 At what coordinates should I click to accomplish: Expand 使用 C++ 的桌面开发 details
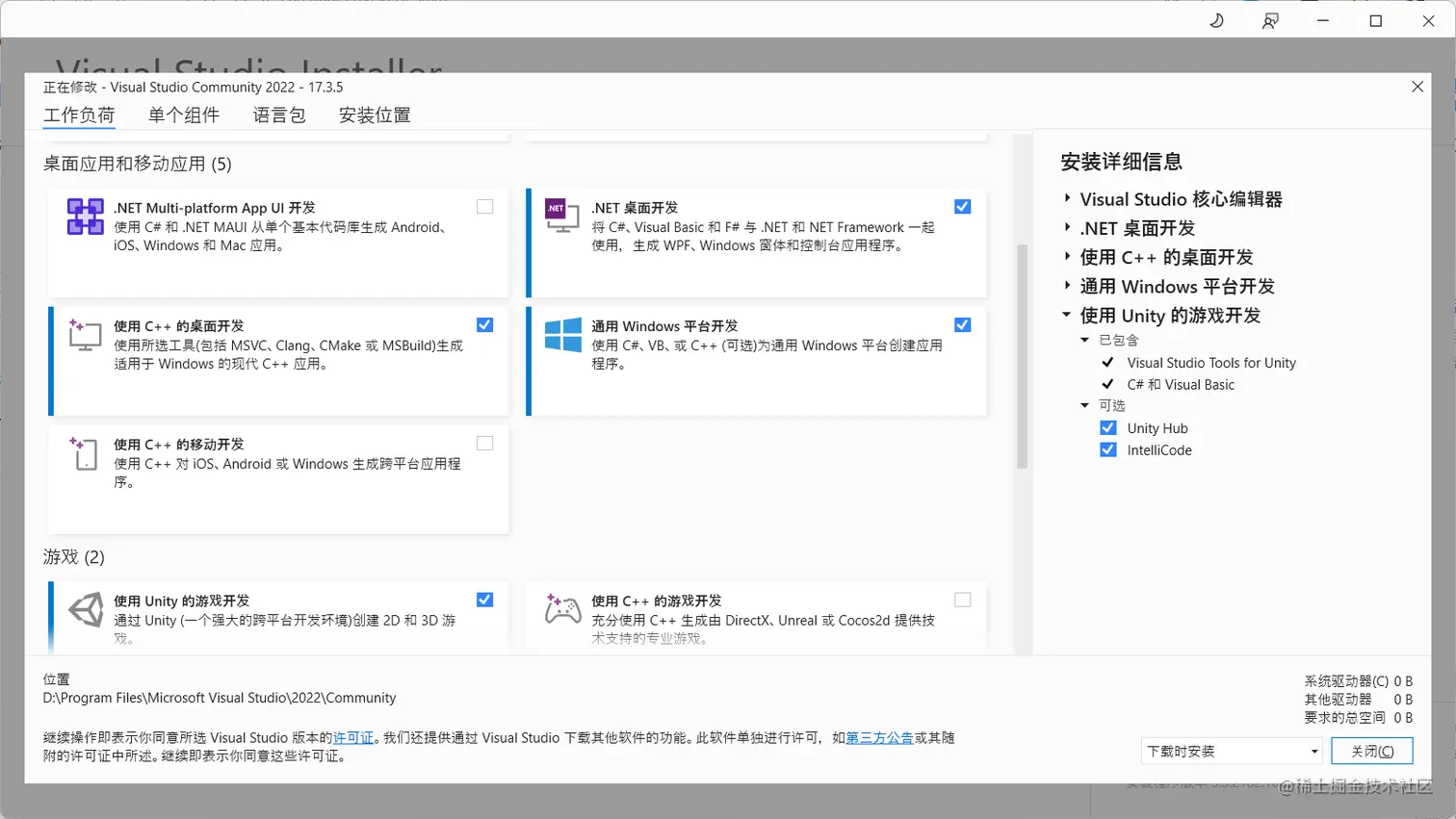point(1067,256)
